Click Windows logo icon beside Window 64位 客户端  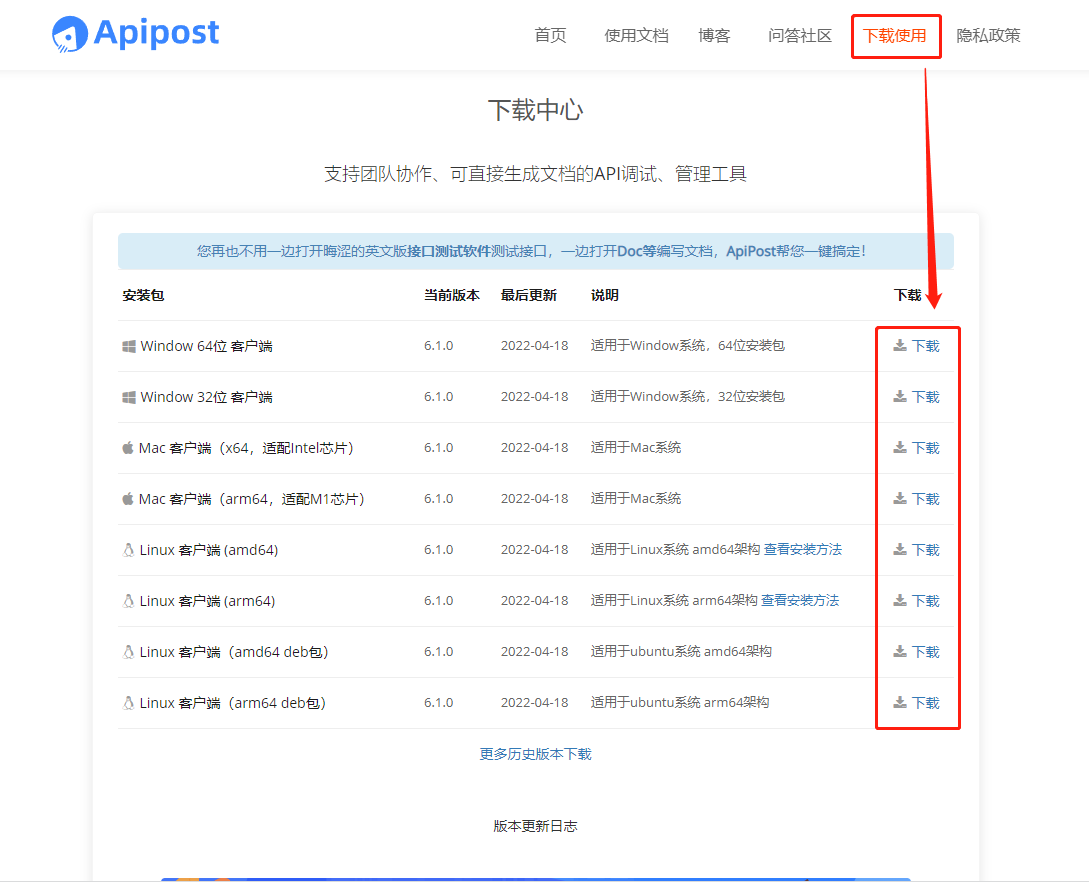pos(128,346)
